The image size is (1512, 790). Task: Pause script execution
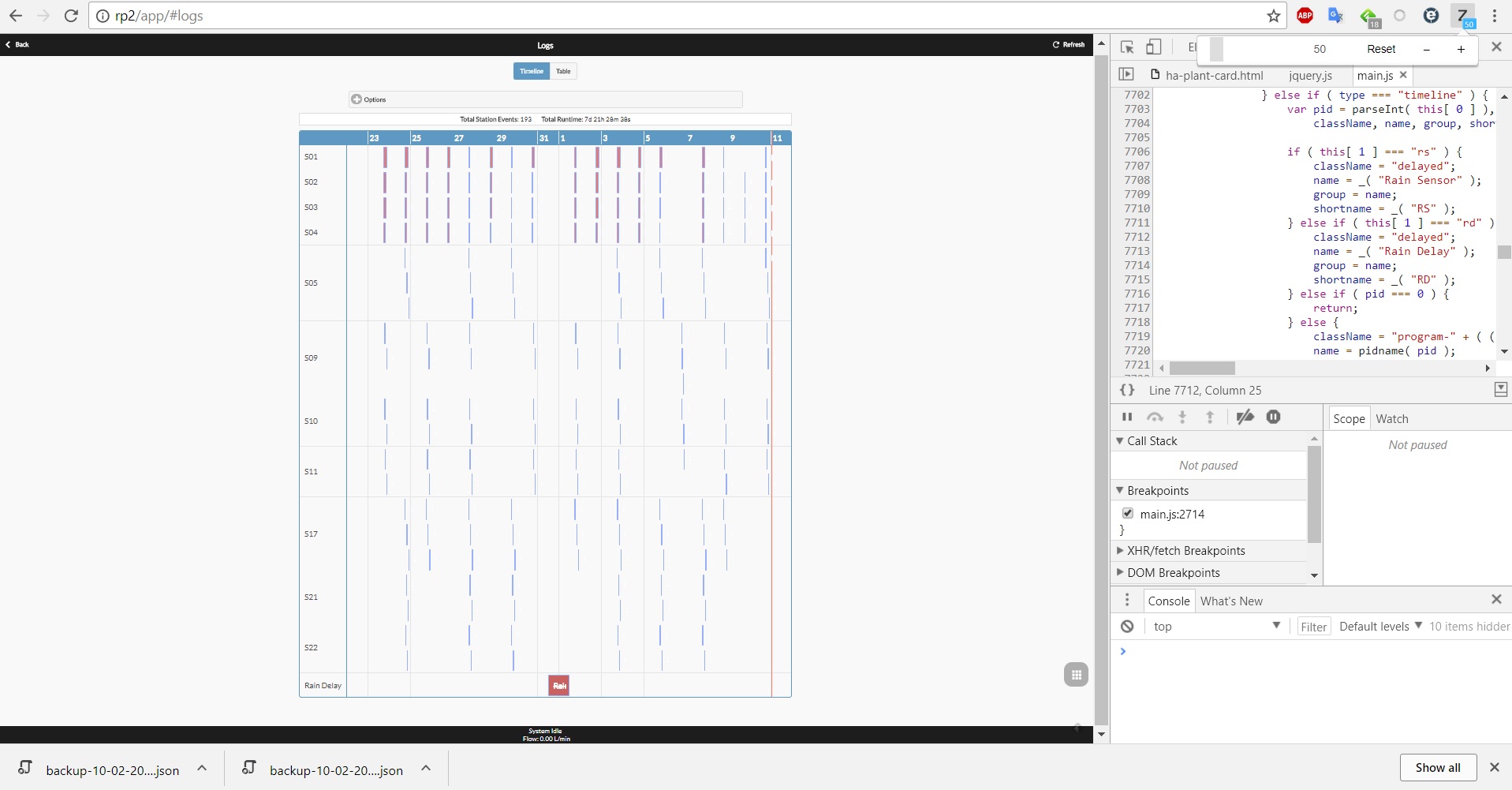point(1127,417)
